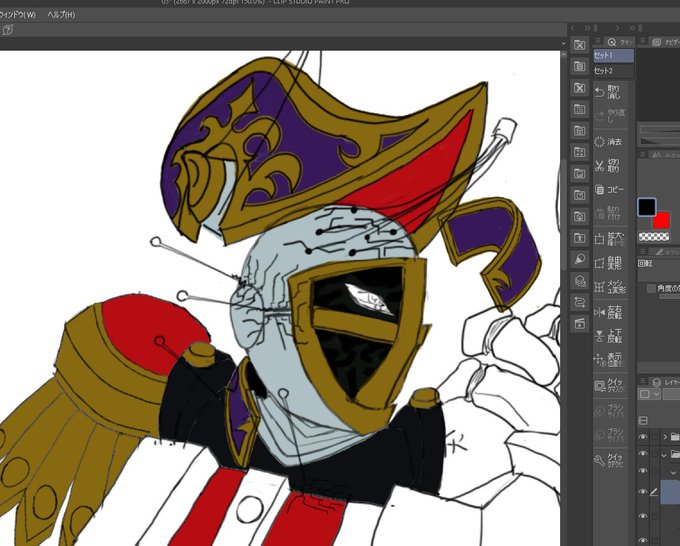Viewport: 680px width, 546px height.
Task: Select the highlighted blue layer row
Action: (x=670, y=492)
